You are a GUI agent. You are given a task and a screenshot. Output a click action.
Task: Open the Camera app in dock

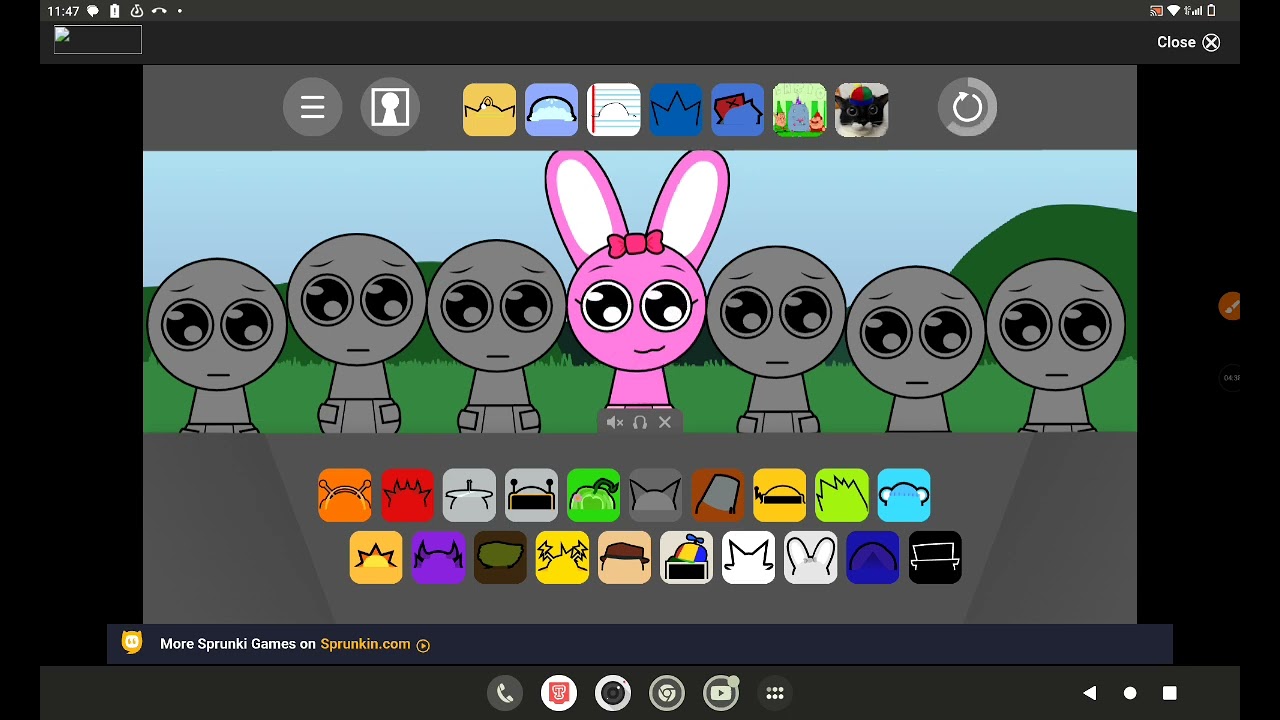[613, 693]
